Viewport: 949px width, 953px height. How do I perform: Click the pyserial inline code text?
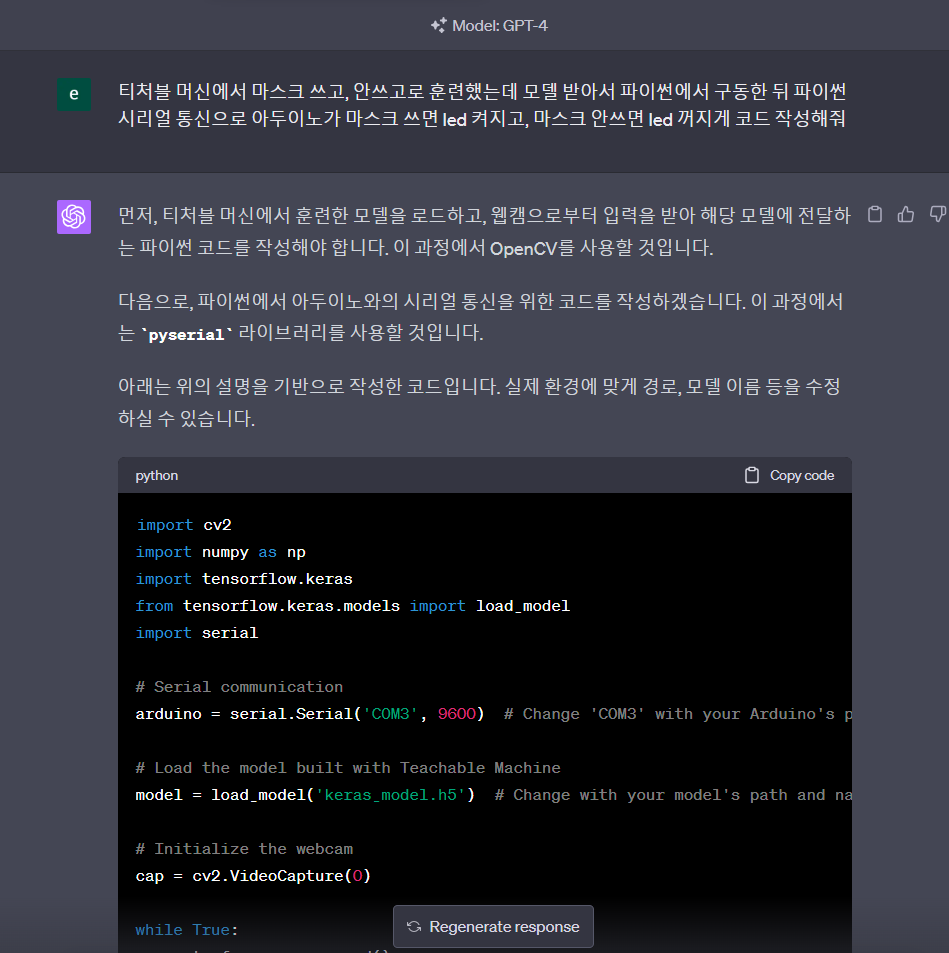click(x=187, y=335)
